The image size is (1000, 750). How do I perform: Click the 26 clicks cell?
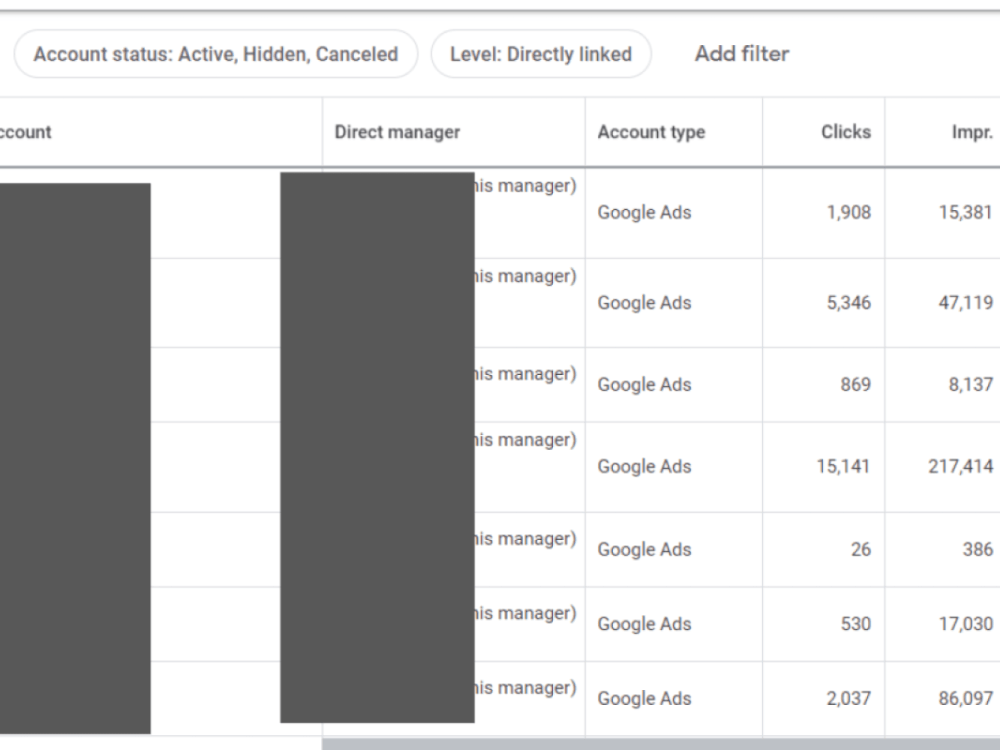click(x=860, y=549)
